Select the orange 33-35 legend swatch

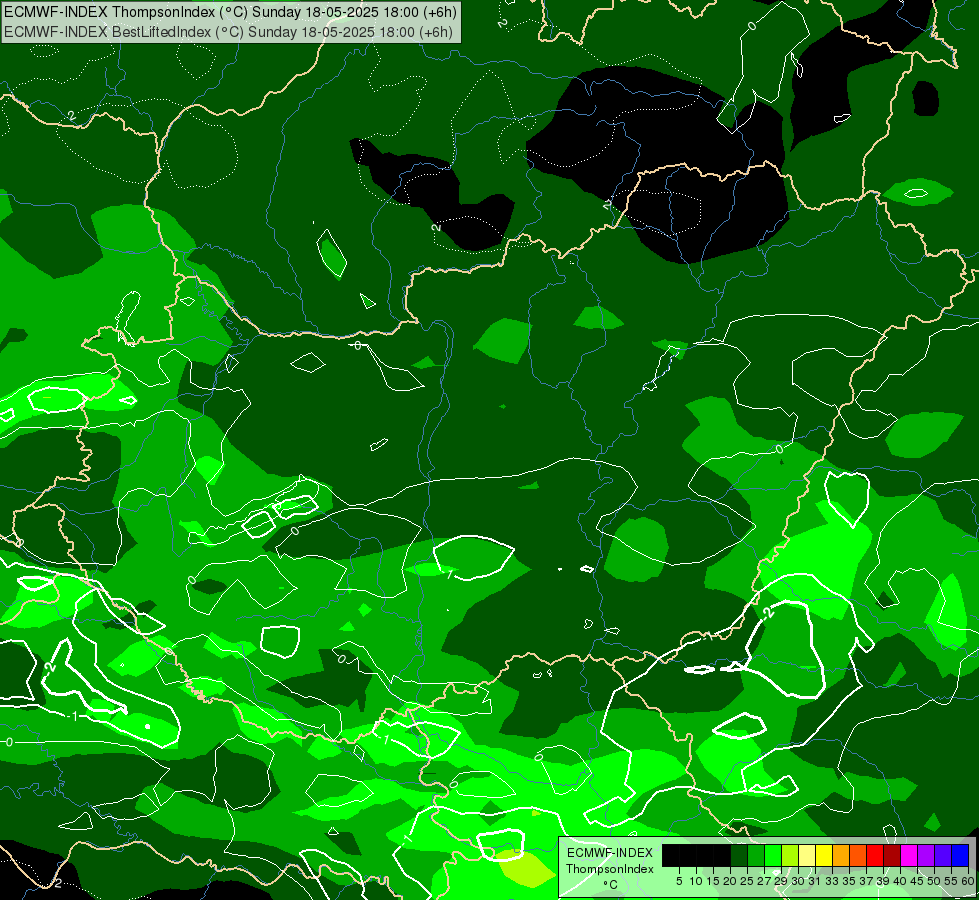coord(841,855)
